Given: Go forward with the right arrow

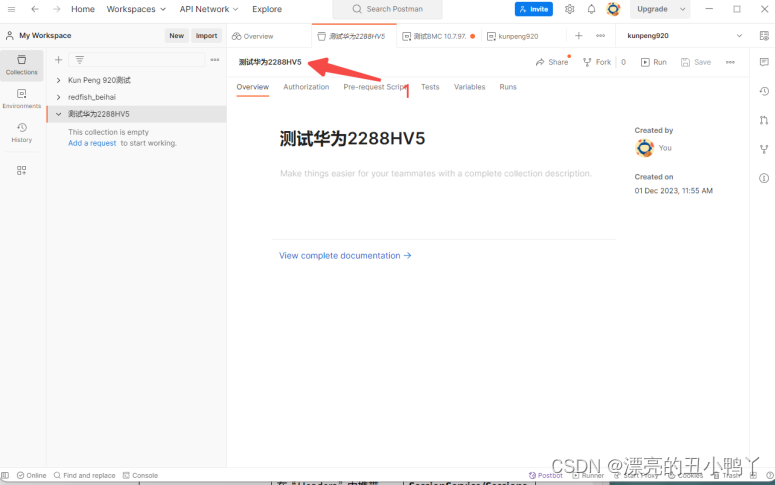Looking at the screenshot, I should click(x=56, y=9).
